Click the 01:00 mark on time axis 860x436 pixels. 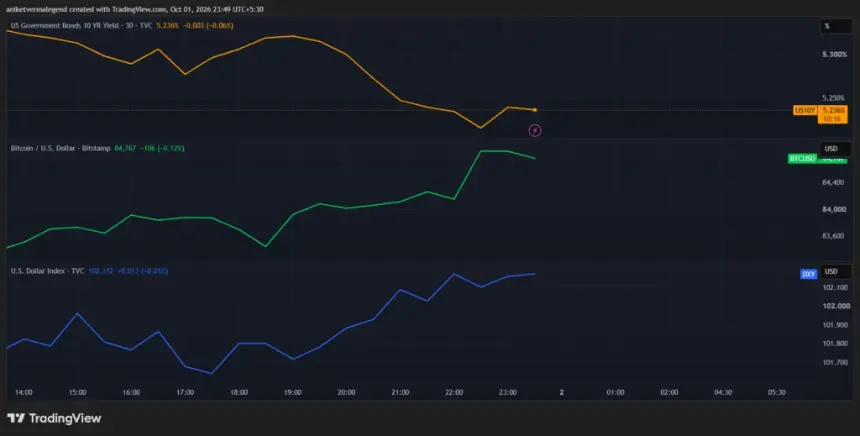point(615,393)
